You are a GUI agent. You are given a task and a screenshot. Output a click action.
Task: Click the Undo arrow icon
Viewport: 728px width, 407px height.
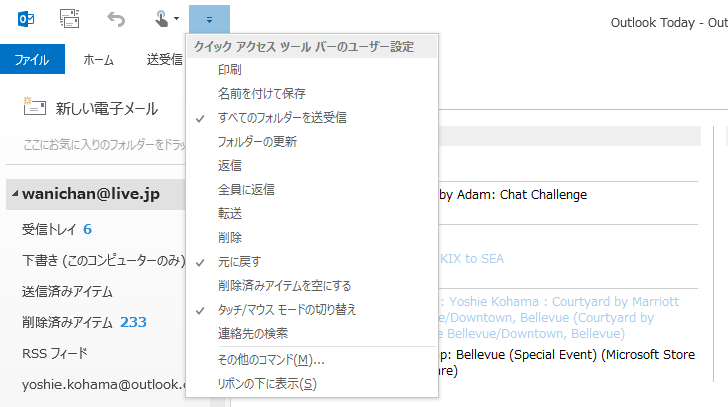coord(116,18)
